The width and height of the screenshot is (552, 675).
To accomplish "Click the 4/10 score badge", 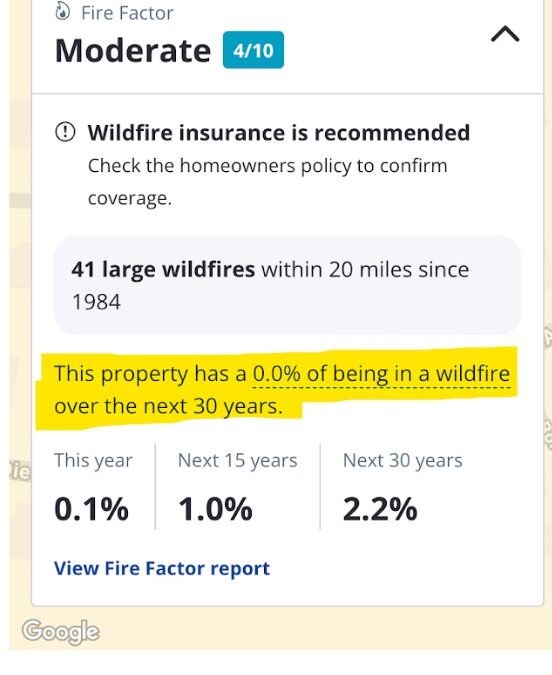I will pos(253,50).
